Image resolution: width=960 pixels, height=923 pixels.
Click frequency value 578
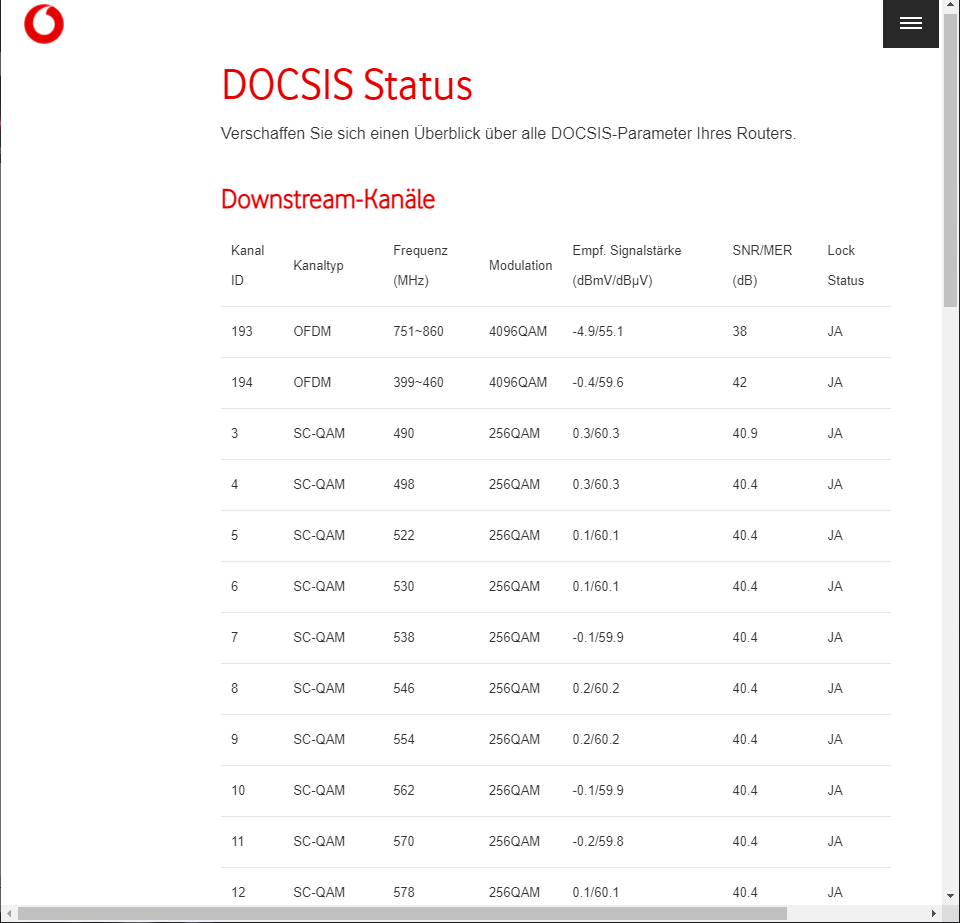(x=403, y=892)
